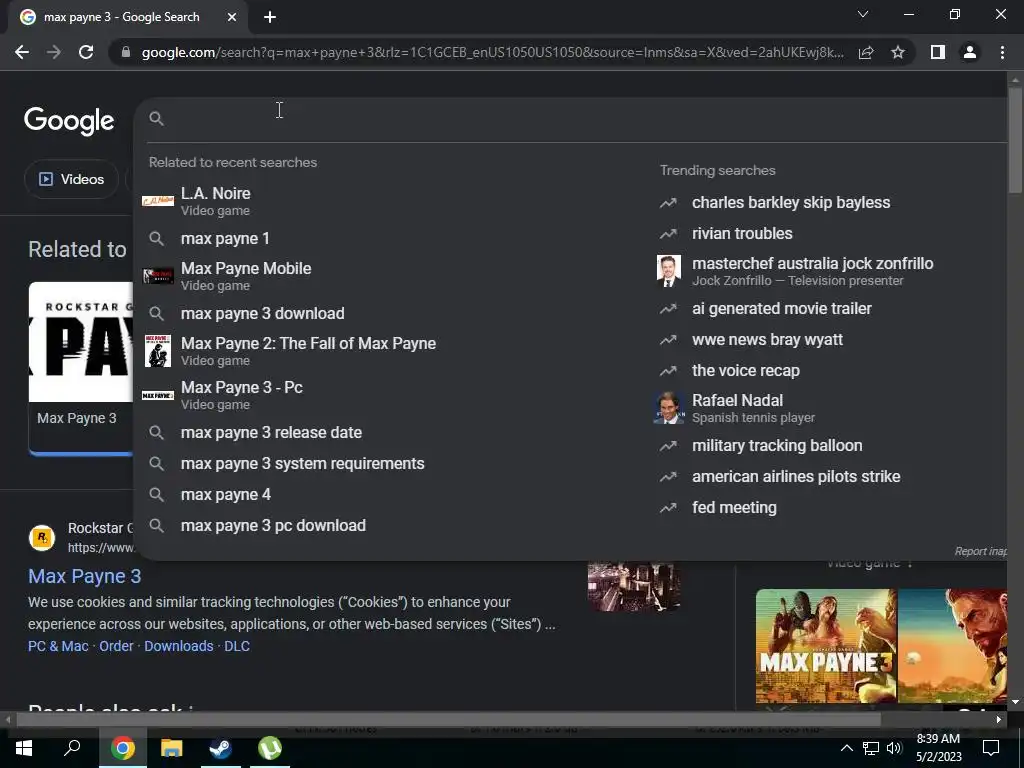Click the Max Payne 2 cover thumbnail
Image resolution: width=1024 pixels, height=768 pixels.
(158, 351)
